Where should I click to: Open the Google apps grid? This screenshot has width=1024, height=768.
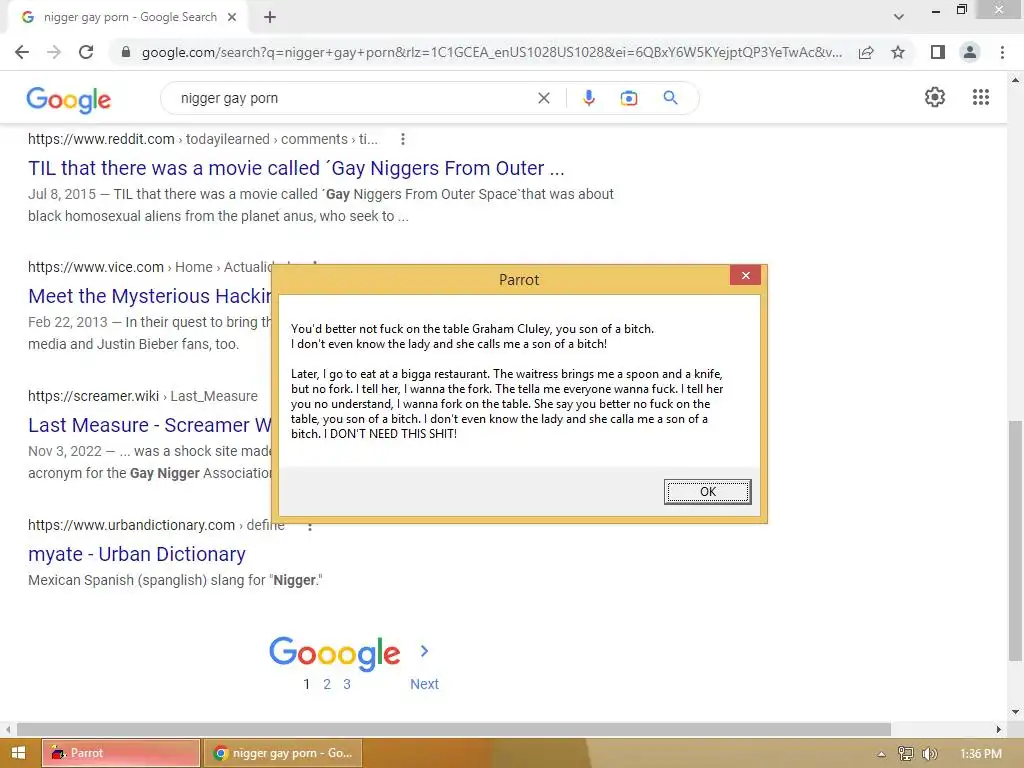pos(980,97)
